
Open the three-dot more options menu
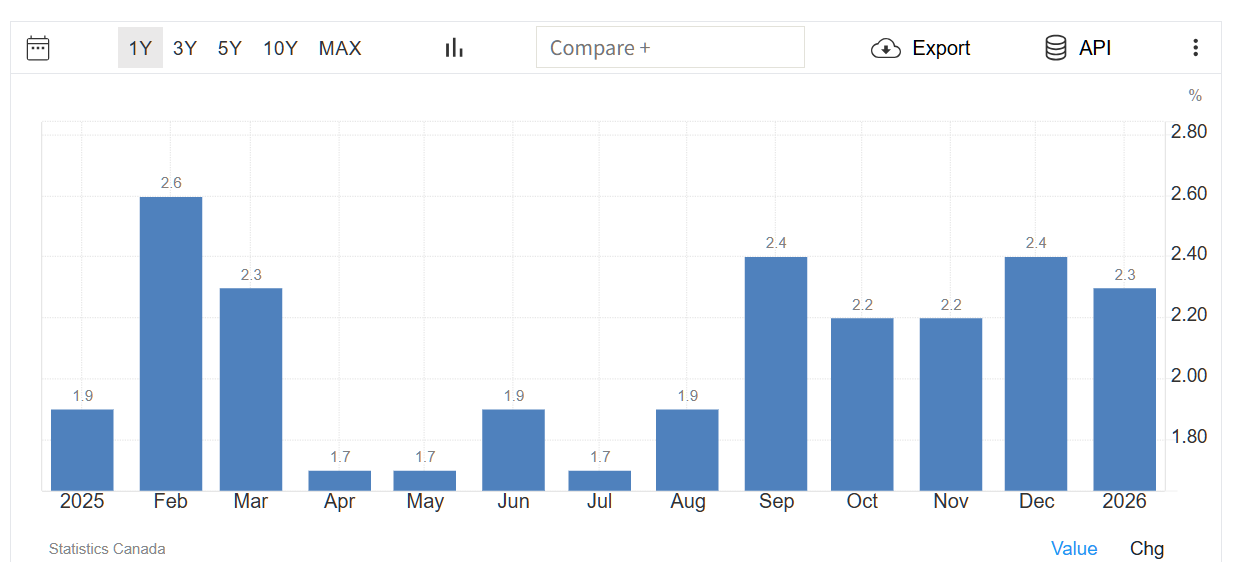click(1195, 48)
